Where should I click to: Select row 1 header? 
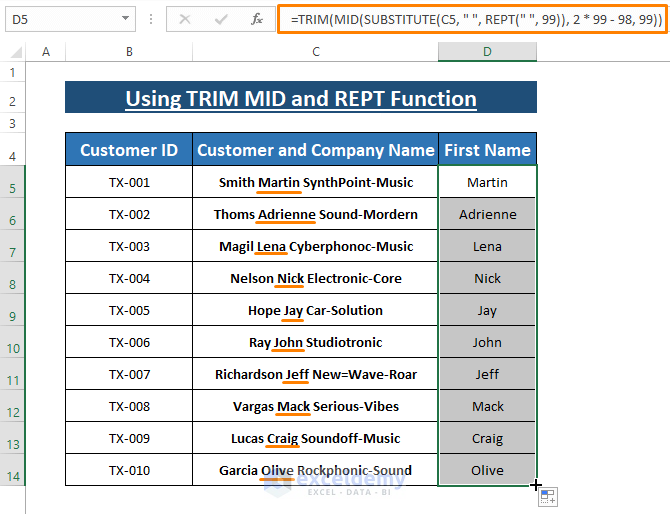(12, 72)
